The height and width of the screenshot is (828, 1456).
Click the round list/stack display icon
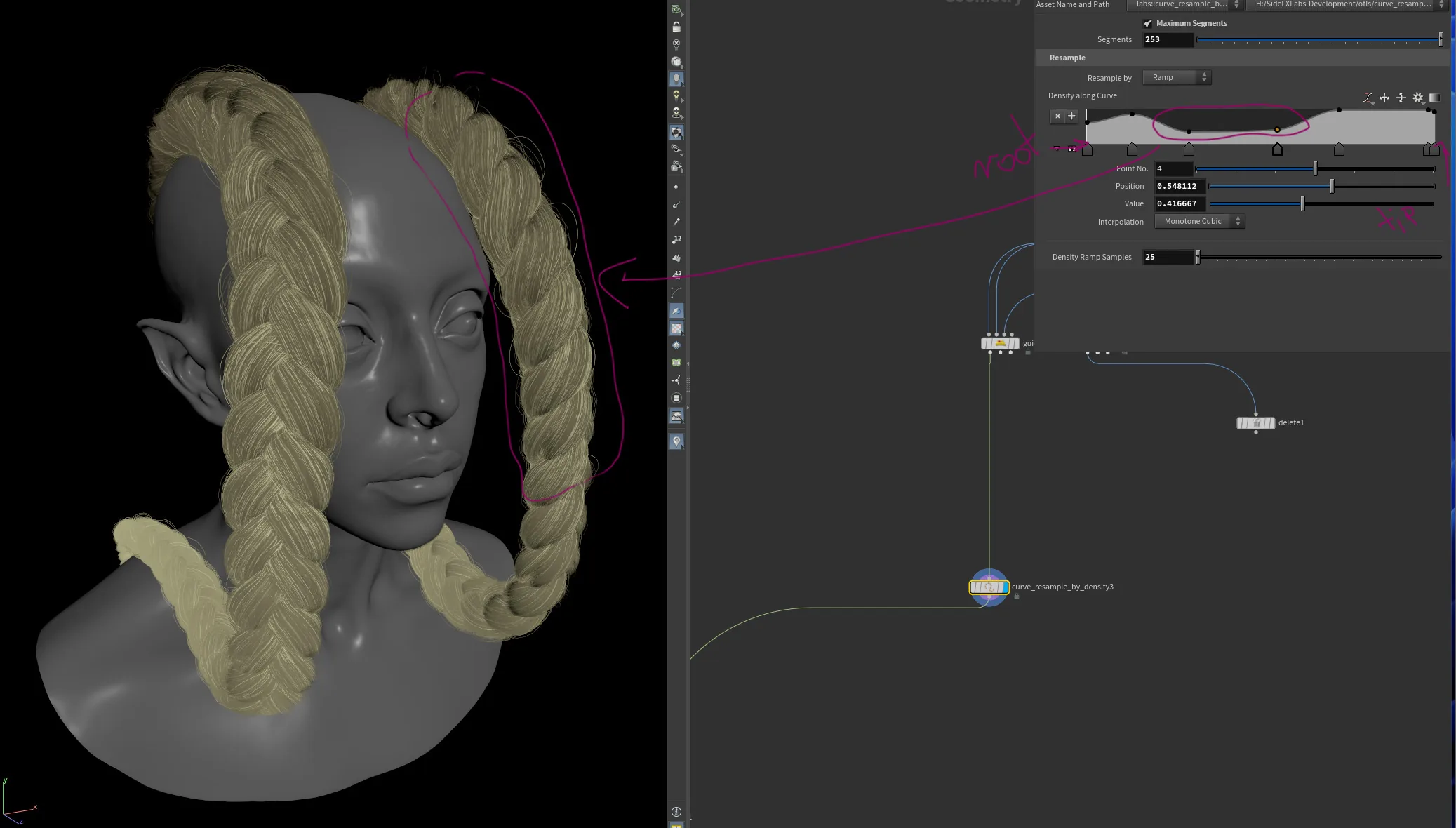[x=676, y=398]
